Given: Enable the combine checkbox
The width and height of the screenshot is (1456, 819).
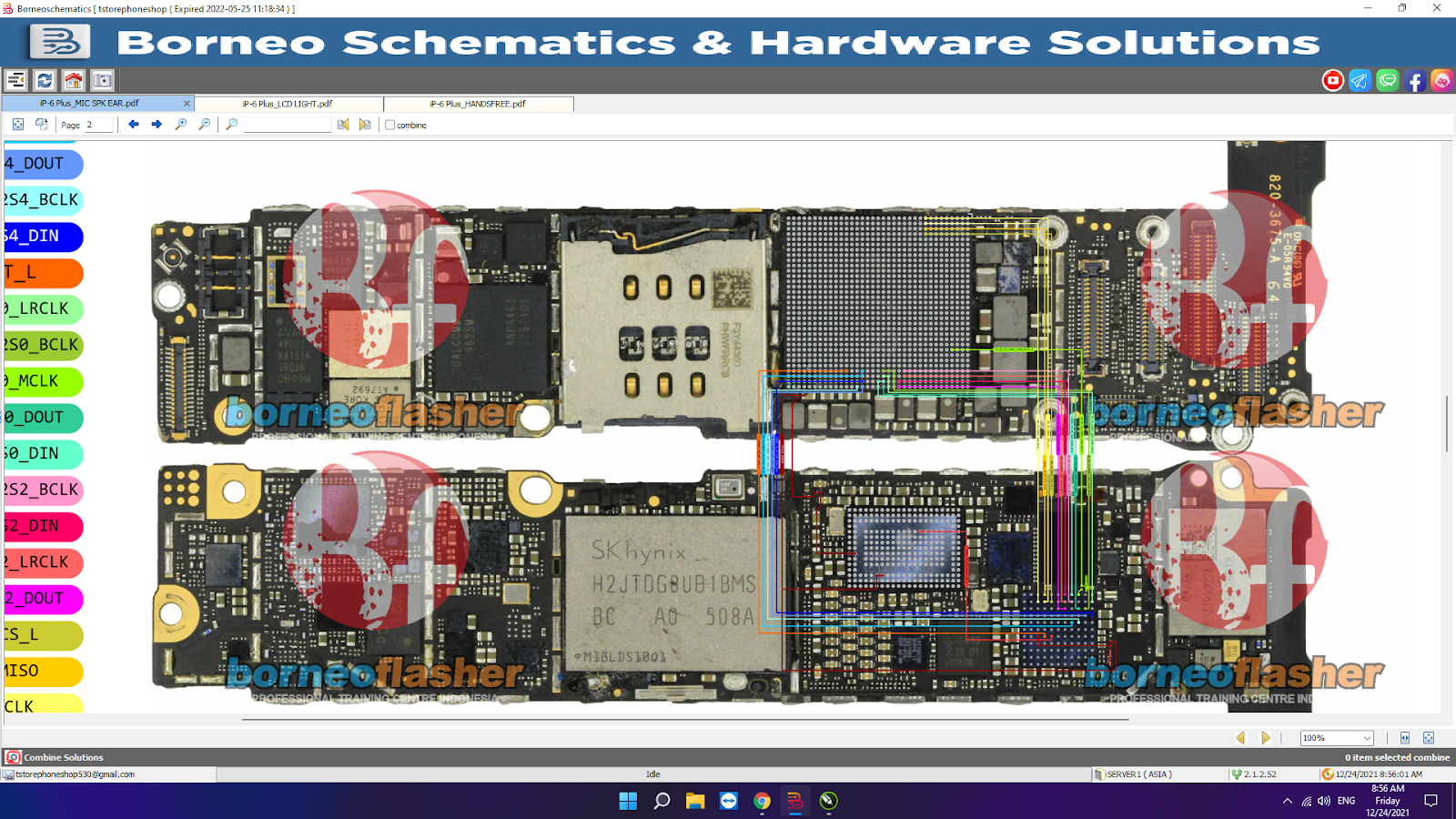Looking at the screenshot, I should click(x=390, y=126).
